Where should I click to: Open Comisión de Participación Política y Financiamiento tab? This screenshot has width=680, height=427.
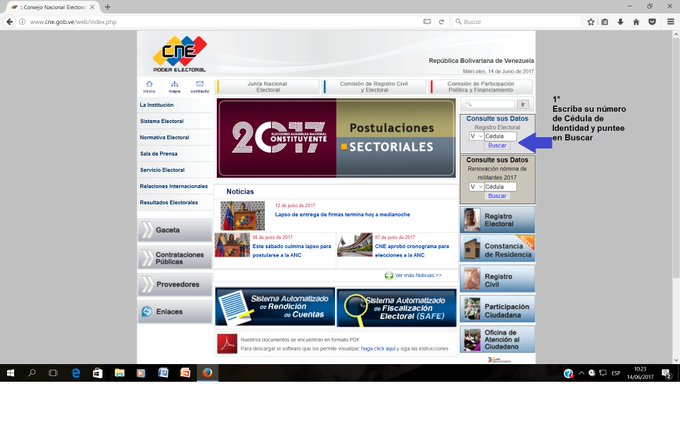point(481,87)
